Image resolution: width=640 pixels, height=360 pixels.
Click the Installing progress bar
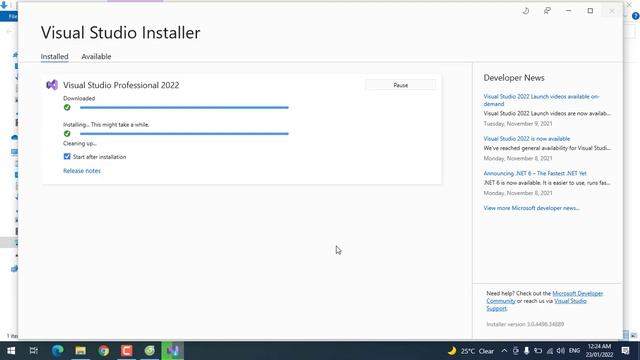point(184,133)
